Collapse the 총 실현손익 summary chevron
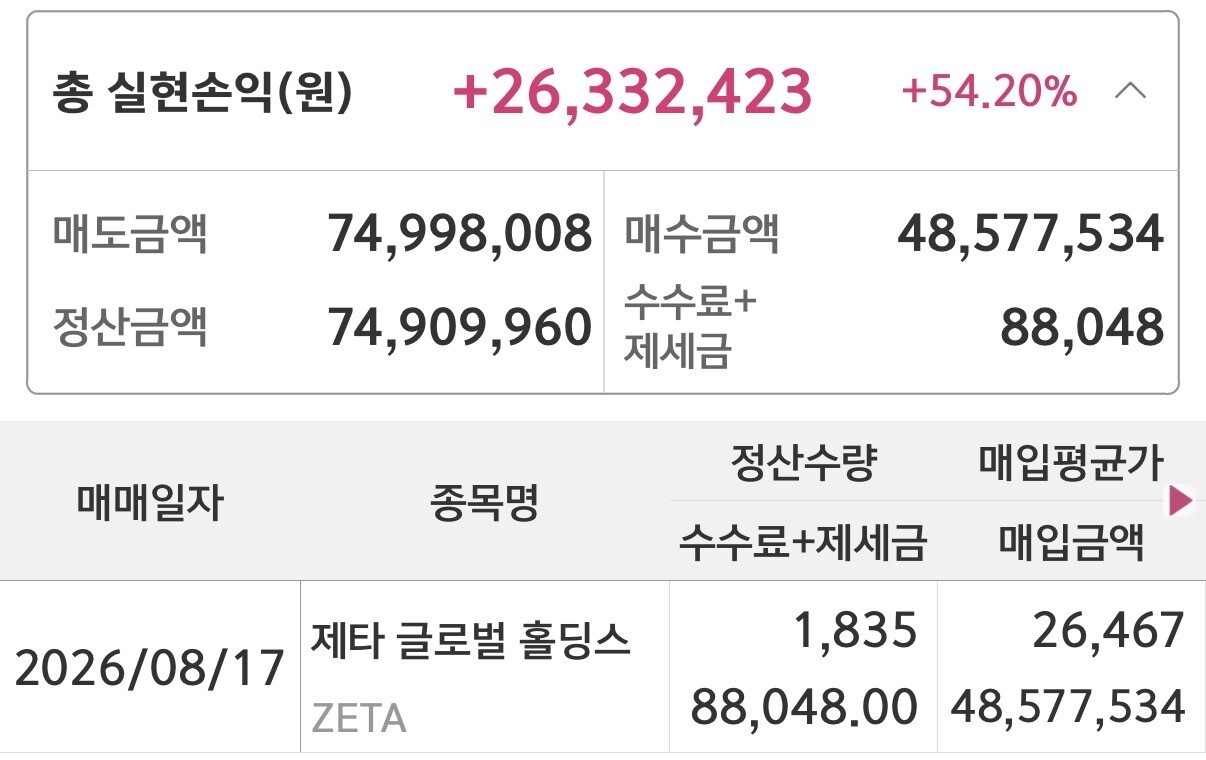 tap(1130, 92)
